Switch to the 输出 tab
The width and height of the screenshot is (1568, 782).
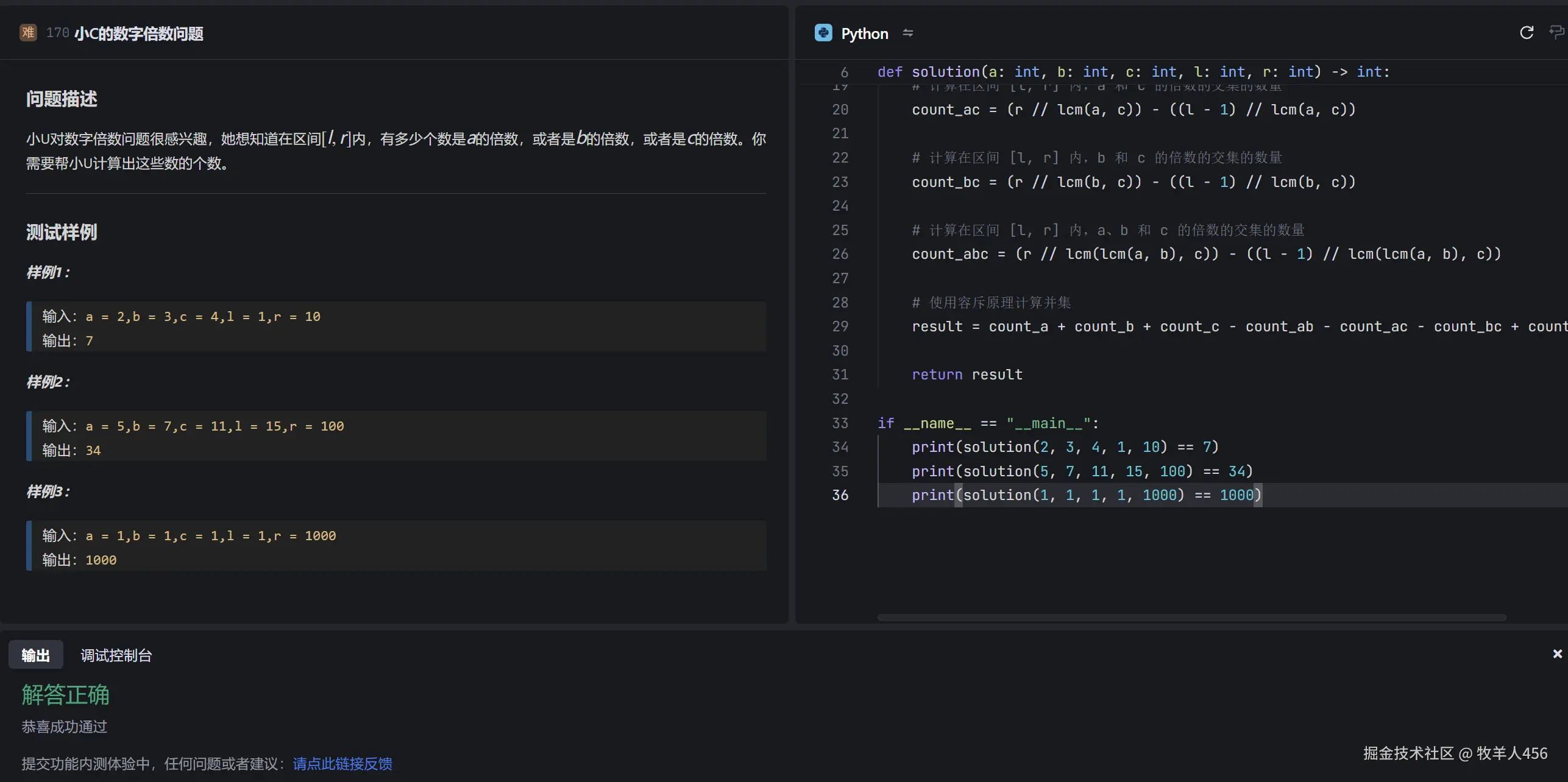point(35,655)
